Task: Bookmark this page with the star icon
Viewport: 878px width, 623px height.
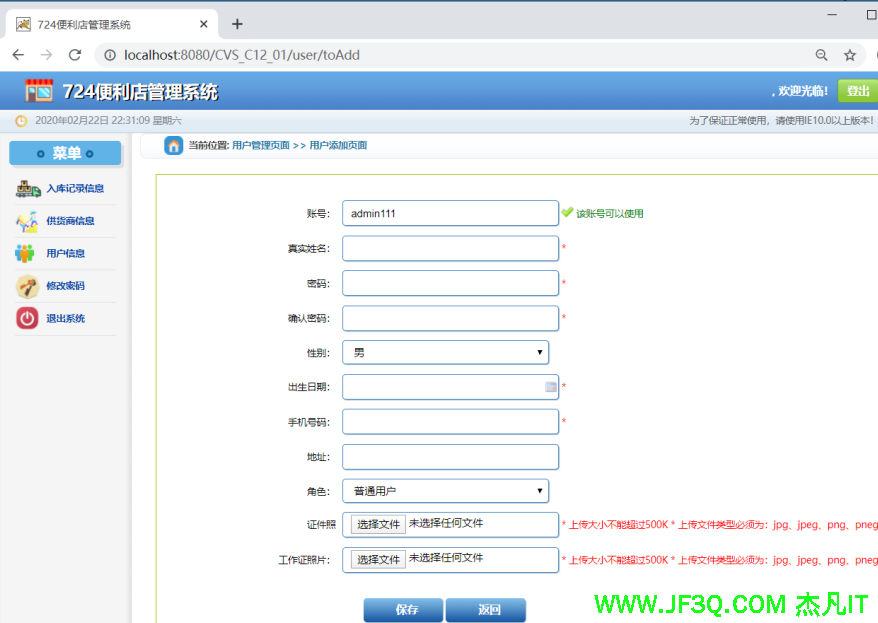Action: click(850, 55)
